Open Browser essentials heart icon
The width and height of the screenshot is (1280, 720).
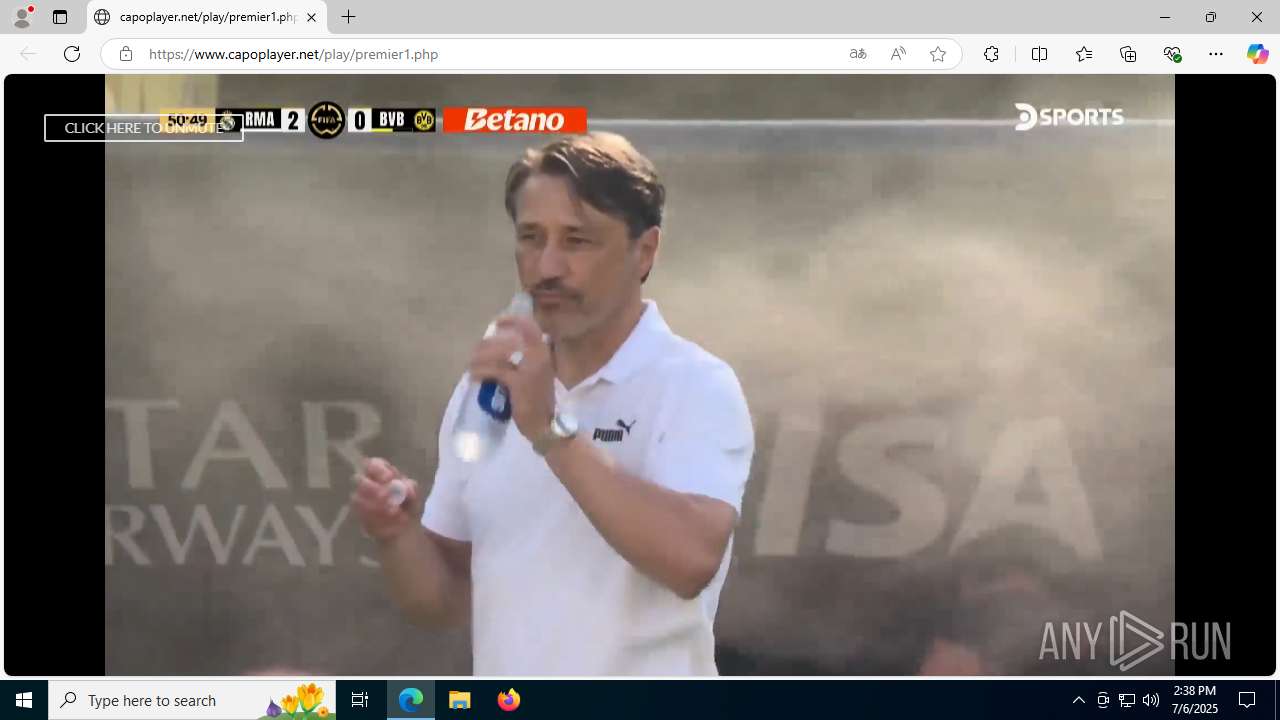1172,54
